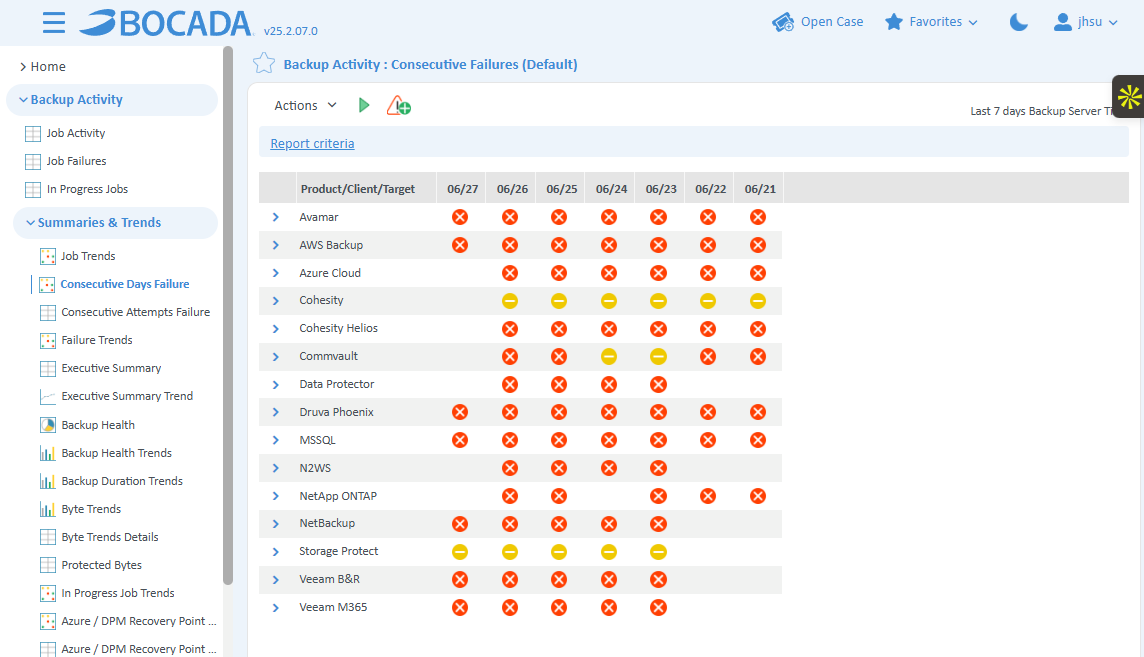This screenshot has height=657, width=1144.
Task: Click the Open Case icon
Action: [x=783, y=22]
